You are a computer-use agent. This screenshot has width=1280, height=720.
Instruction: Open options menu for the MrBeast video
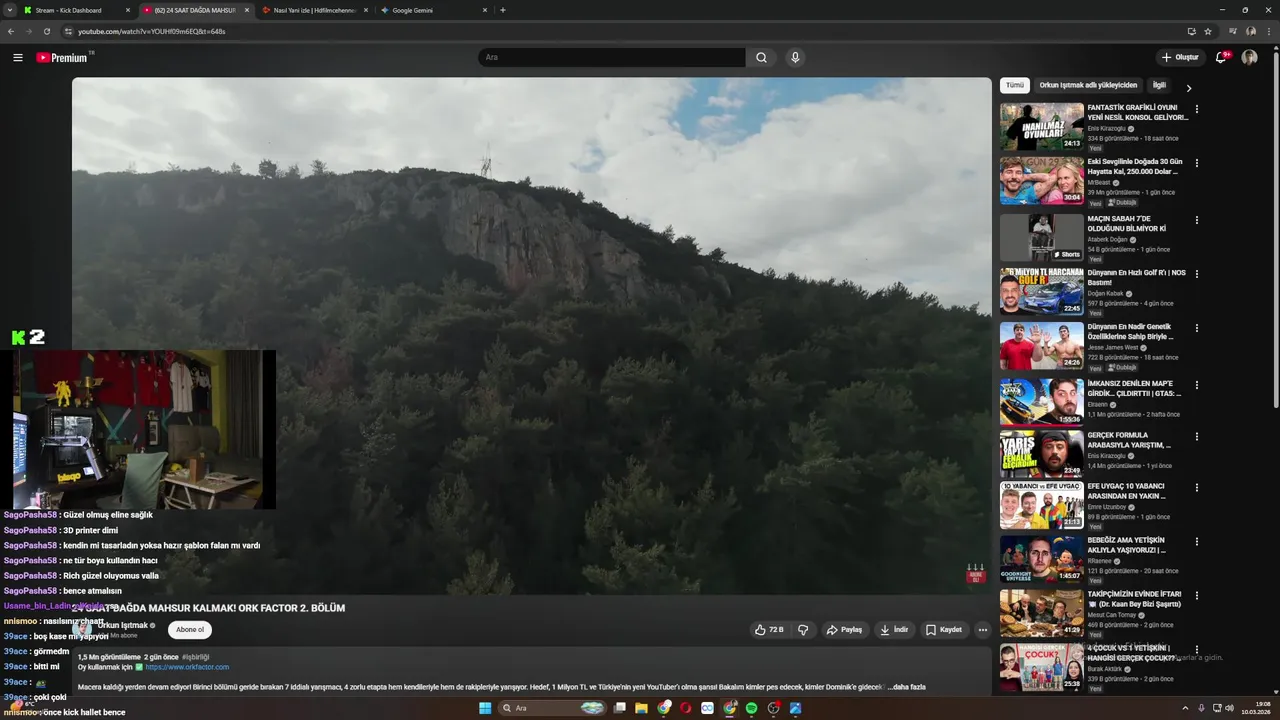click(x=1197, y=163)
